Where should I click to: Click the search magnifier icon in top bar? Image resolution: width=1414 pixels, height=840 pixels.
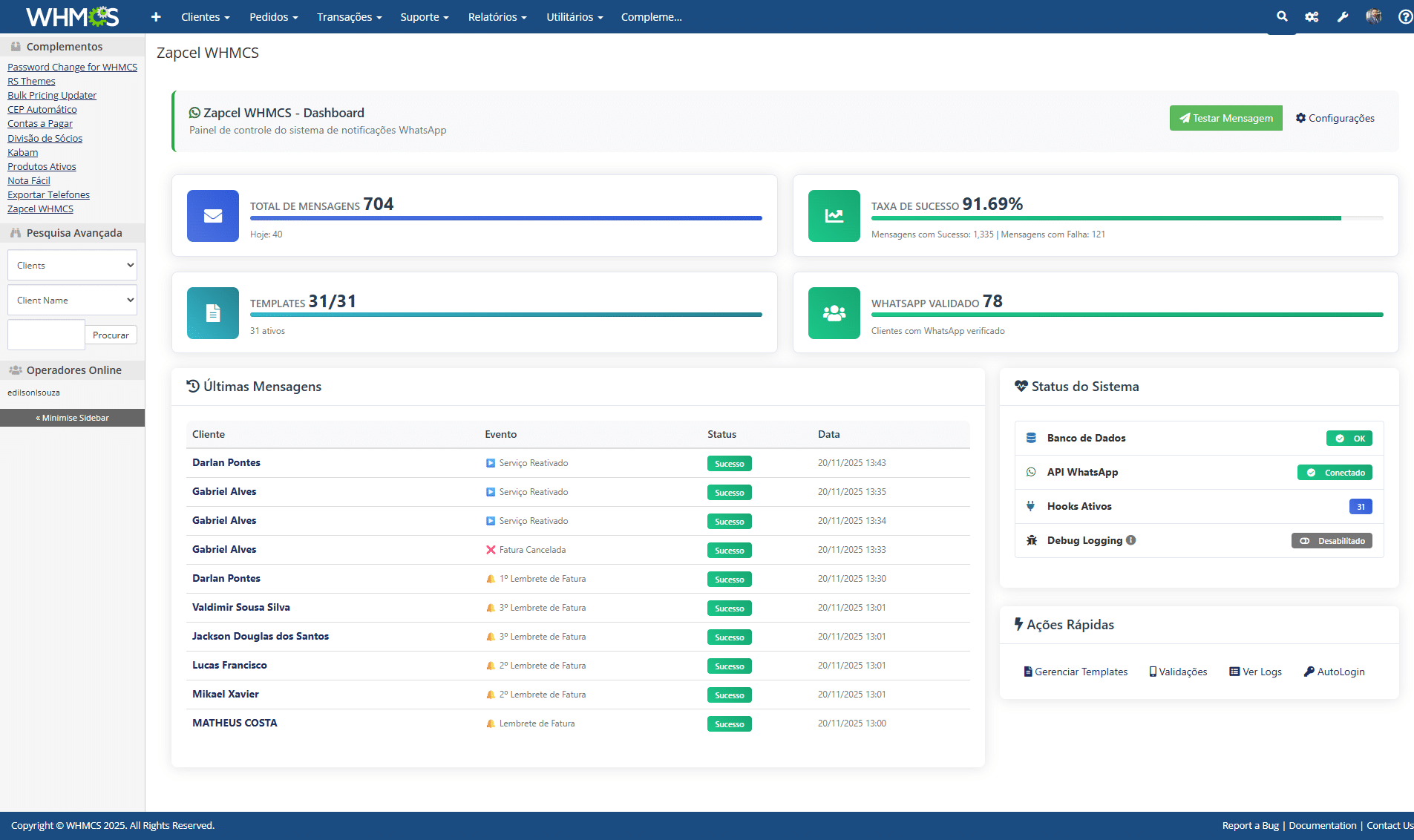tap(1282, 16)
